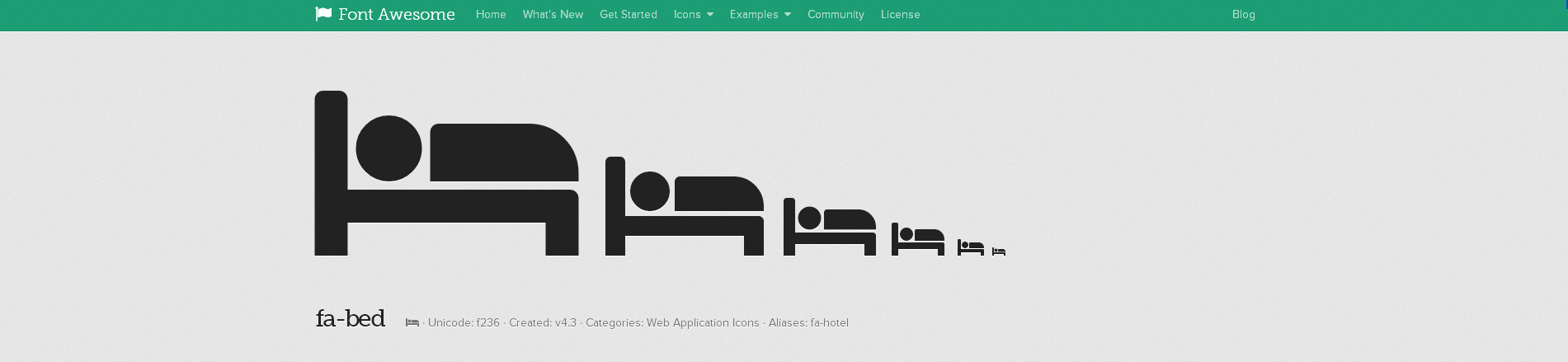Screen dimensions: 1568x362
Task: Click the caret arrow next to Icons
Action: [710, 15]
